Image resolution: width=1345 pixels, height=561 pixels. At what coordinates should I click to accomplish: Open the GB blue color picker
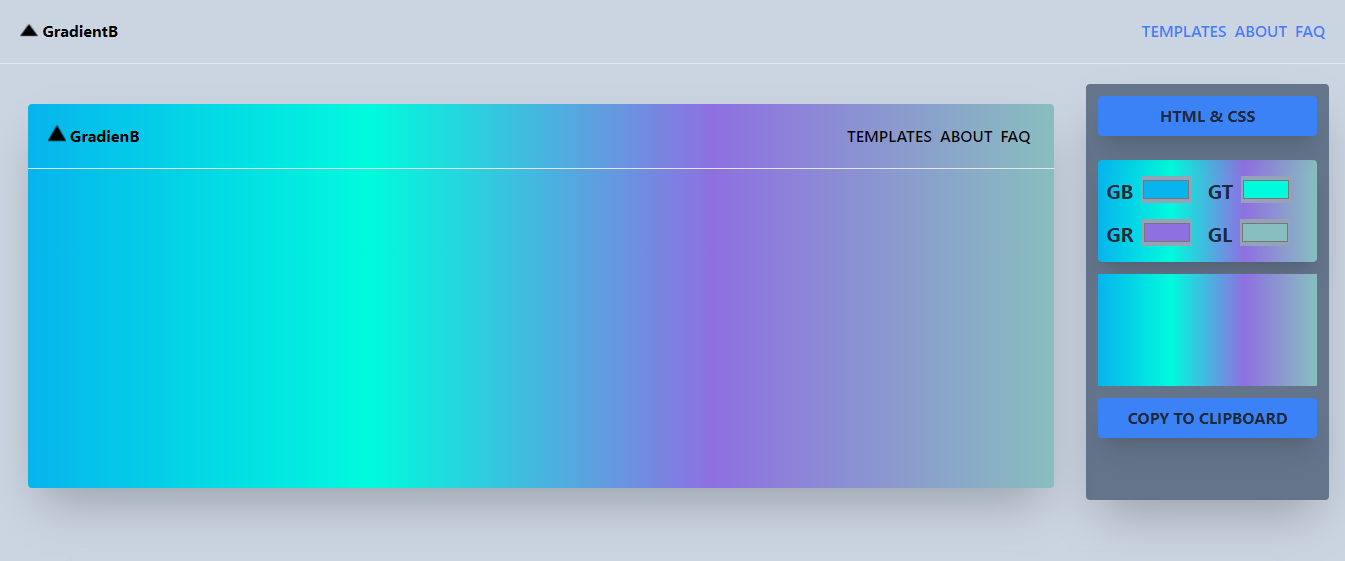coord(1166,189)
